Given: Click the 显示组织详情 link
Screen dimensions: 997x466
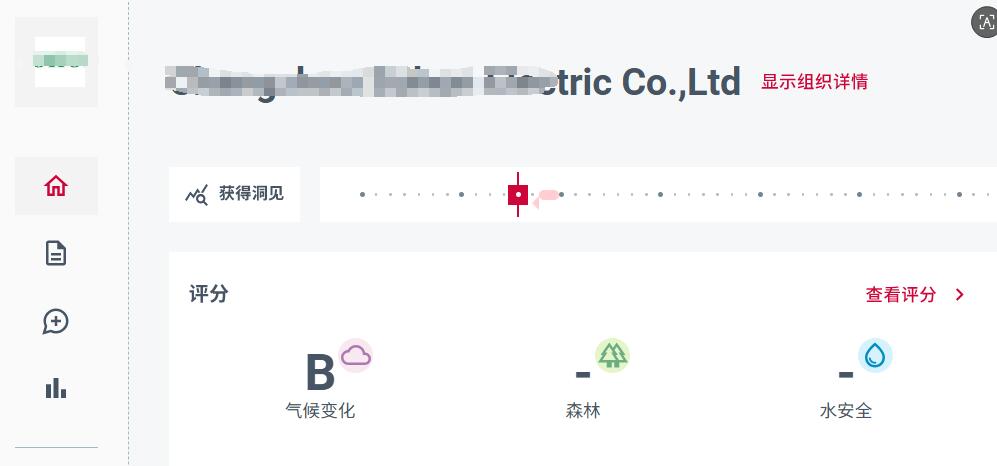Looking at the screenshot, I should coord(814,82).
